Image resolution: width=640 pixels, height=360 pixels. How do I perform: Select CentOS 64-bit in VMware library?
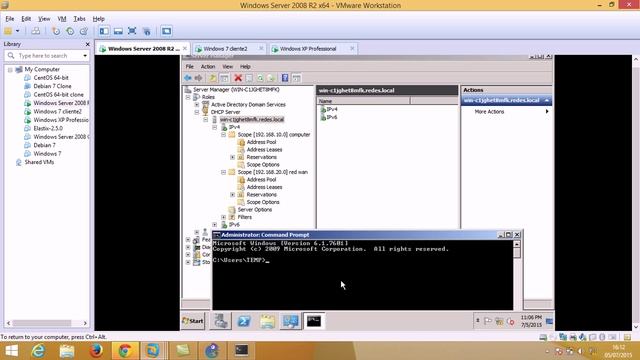tap(51, 78)
